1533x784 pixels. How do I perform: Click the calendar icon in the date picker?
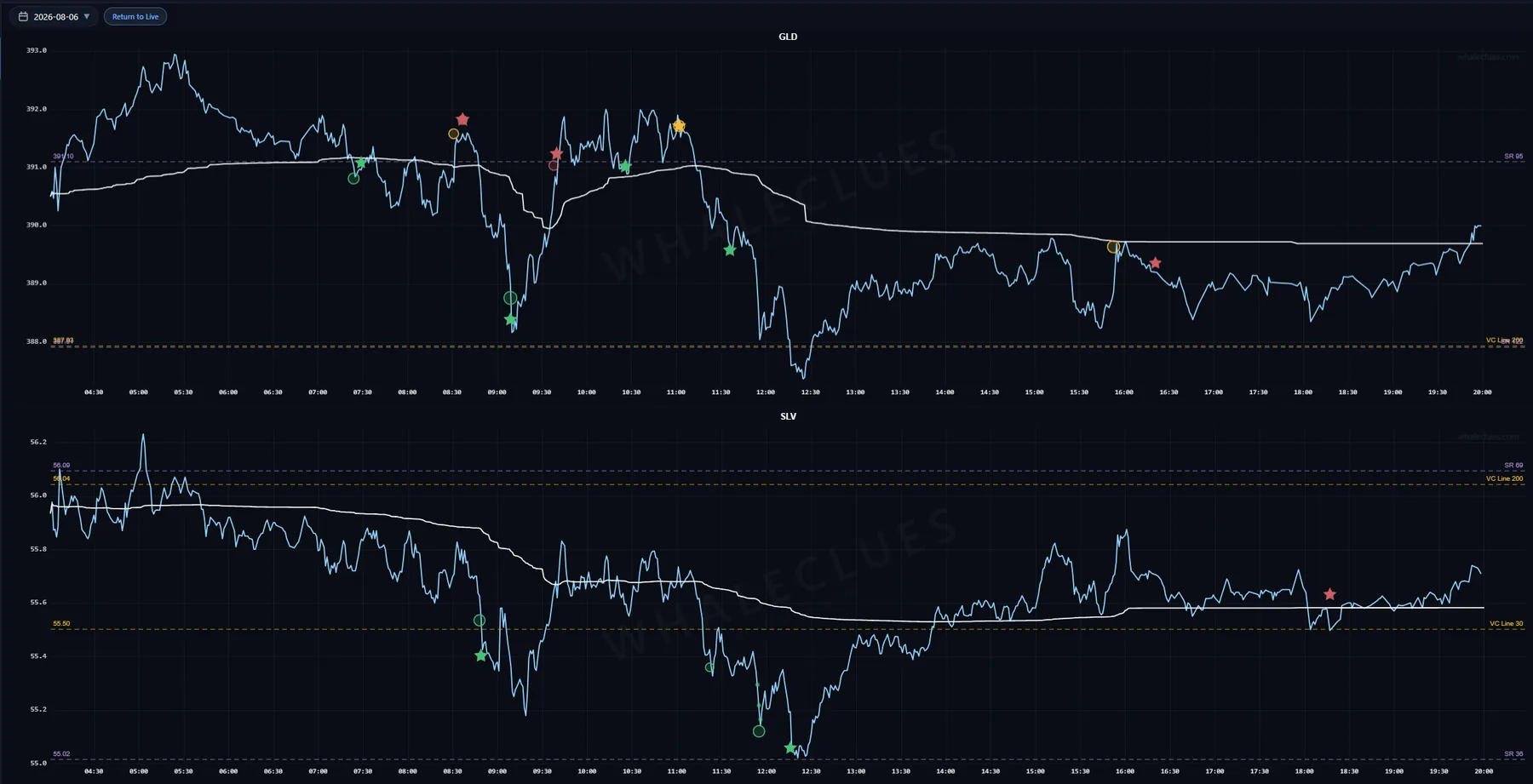pos(23,16)
